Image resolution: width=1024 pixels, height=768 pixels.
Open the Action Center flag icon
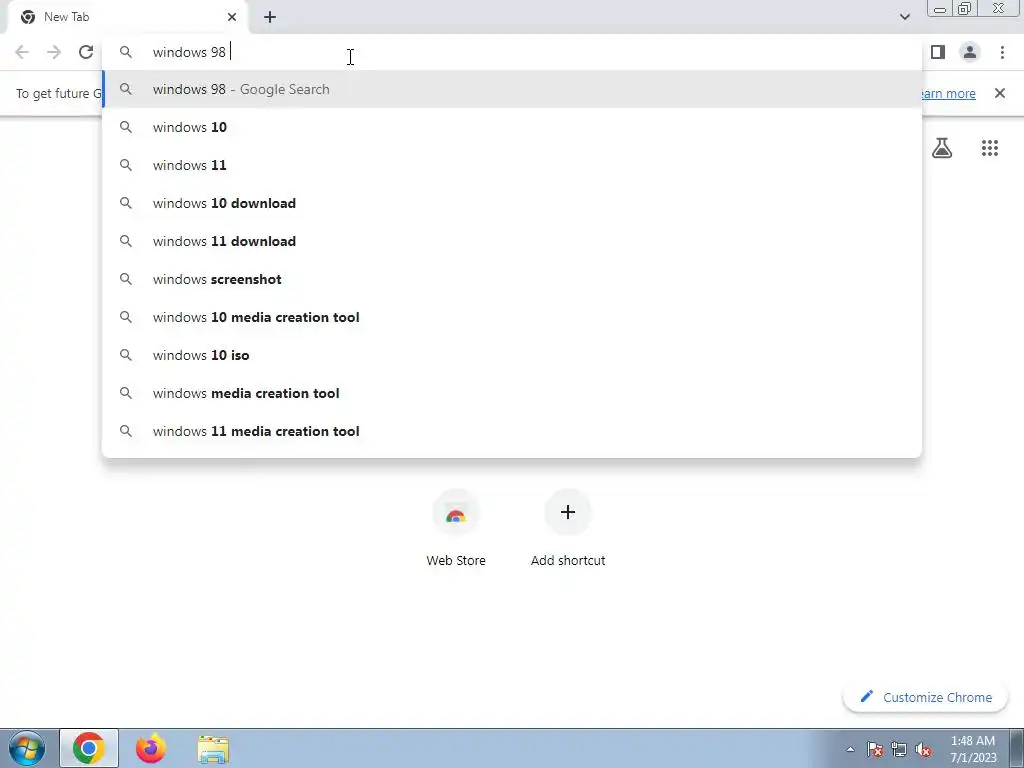[875, 750]
